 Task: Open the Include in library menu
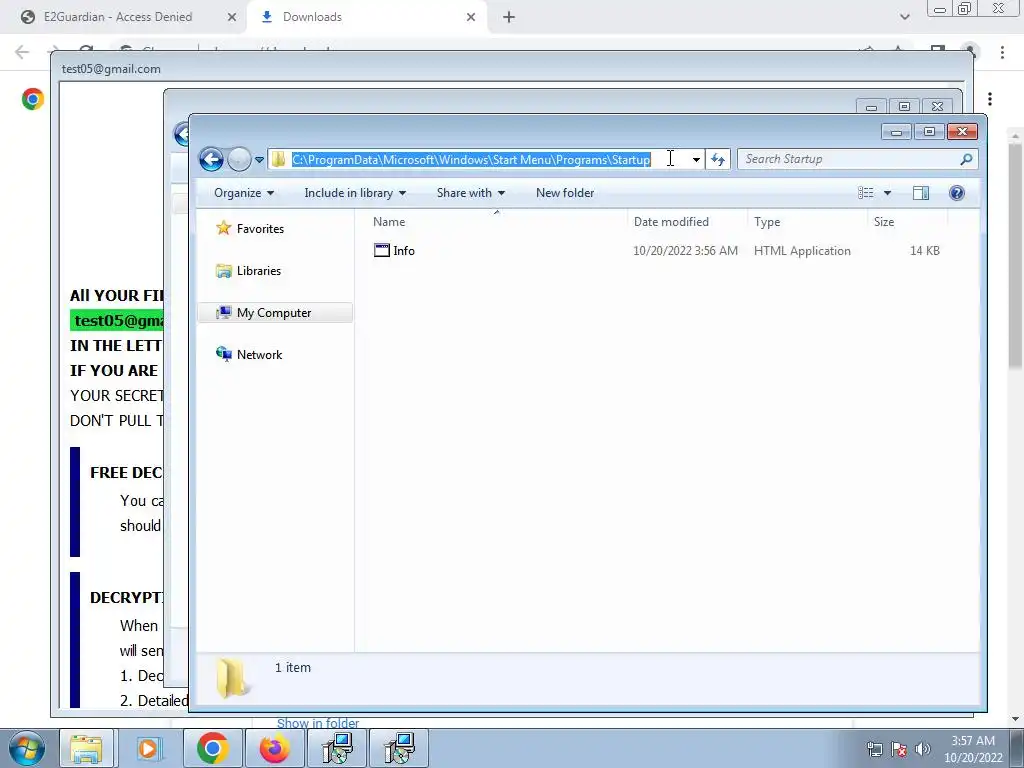point(355,193)
